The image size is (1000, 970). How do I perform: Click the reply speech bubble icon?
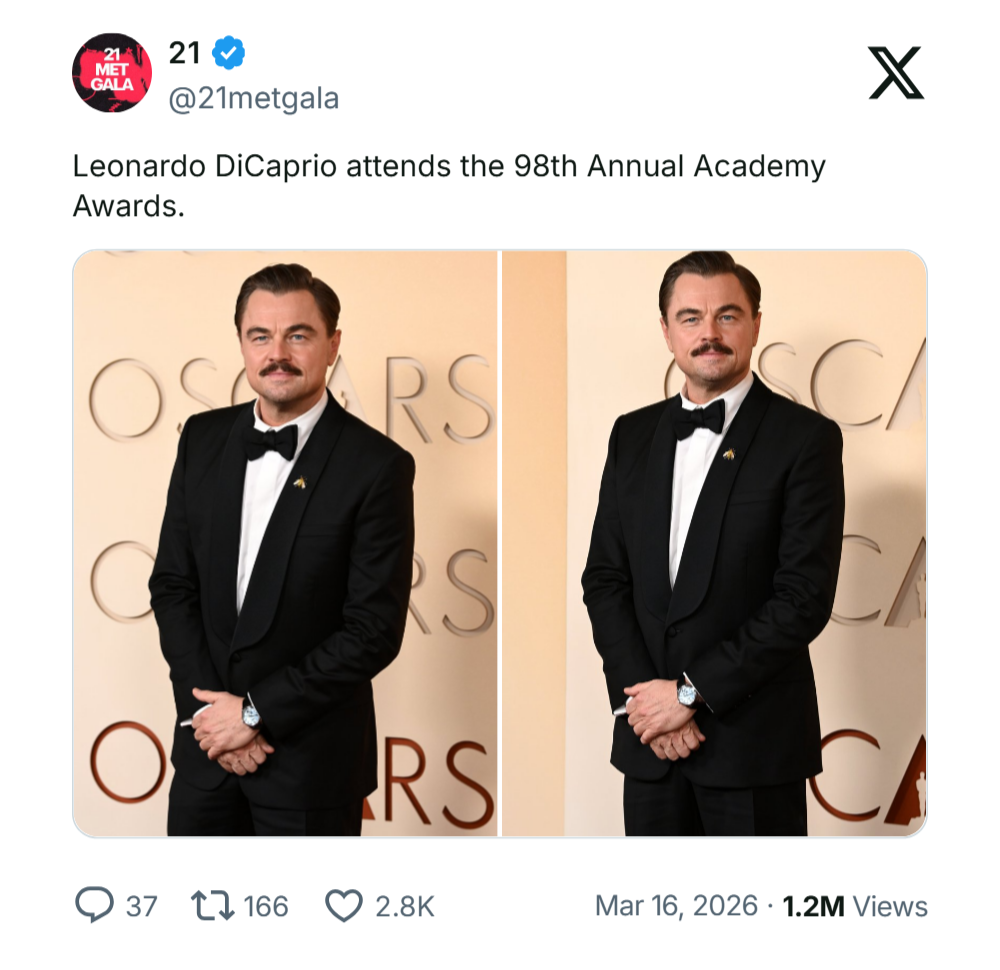92,903
